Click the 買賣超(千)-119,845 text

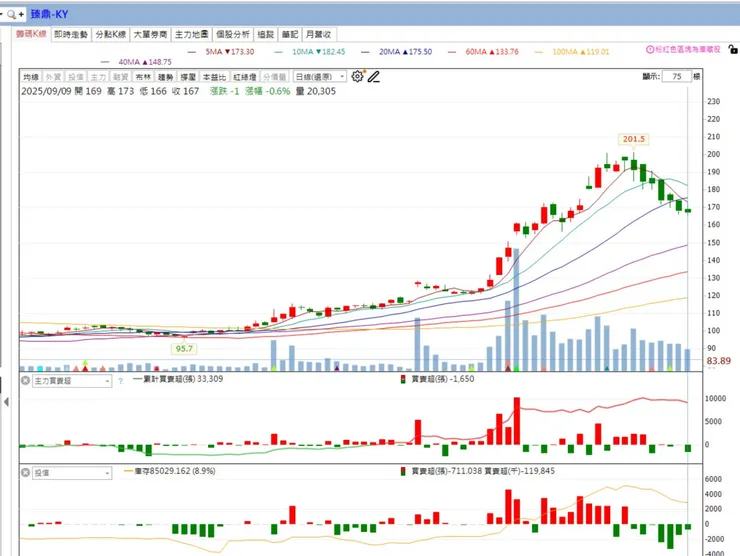coord(520,471)
